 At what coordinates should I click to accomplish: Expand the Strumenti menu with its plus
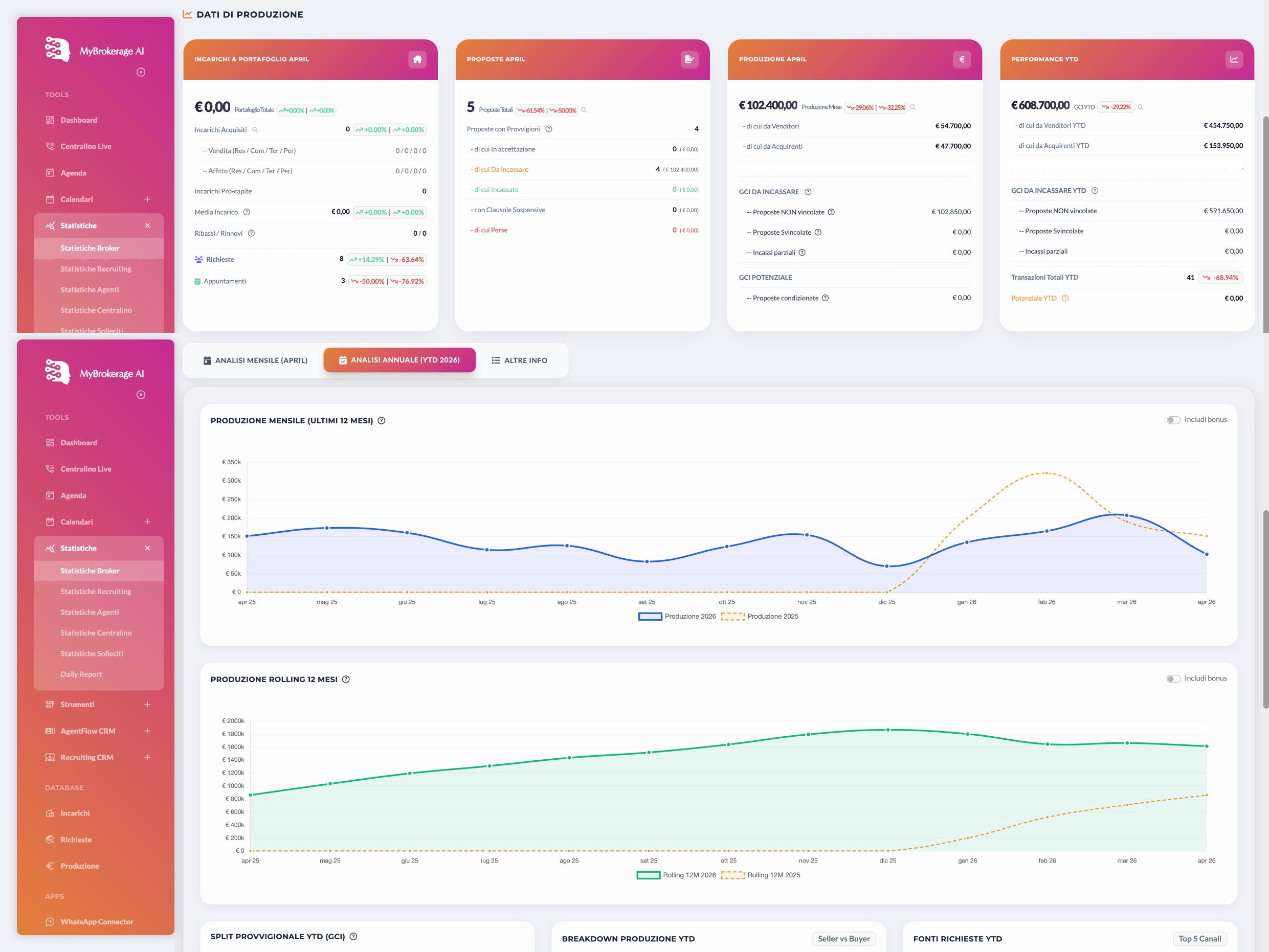pos(147,704)
